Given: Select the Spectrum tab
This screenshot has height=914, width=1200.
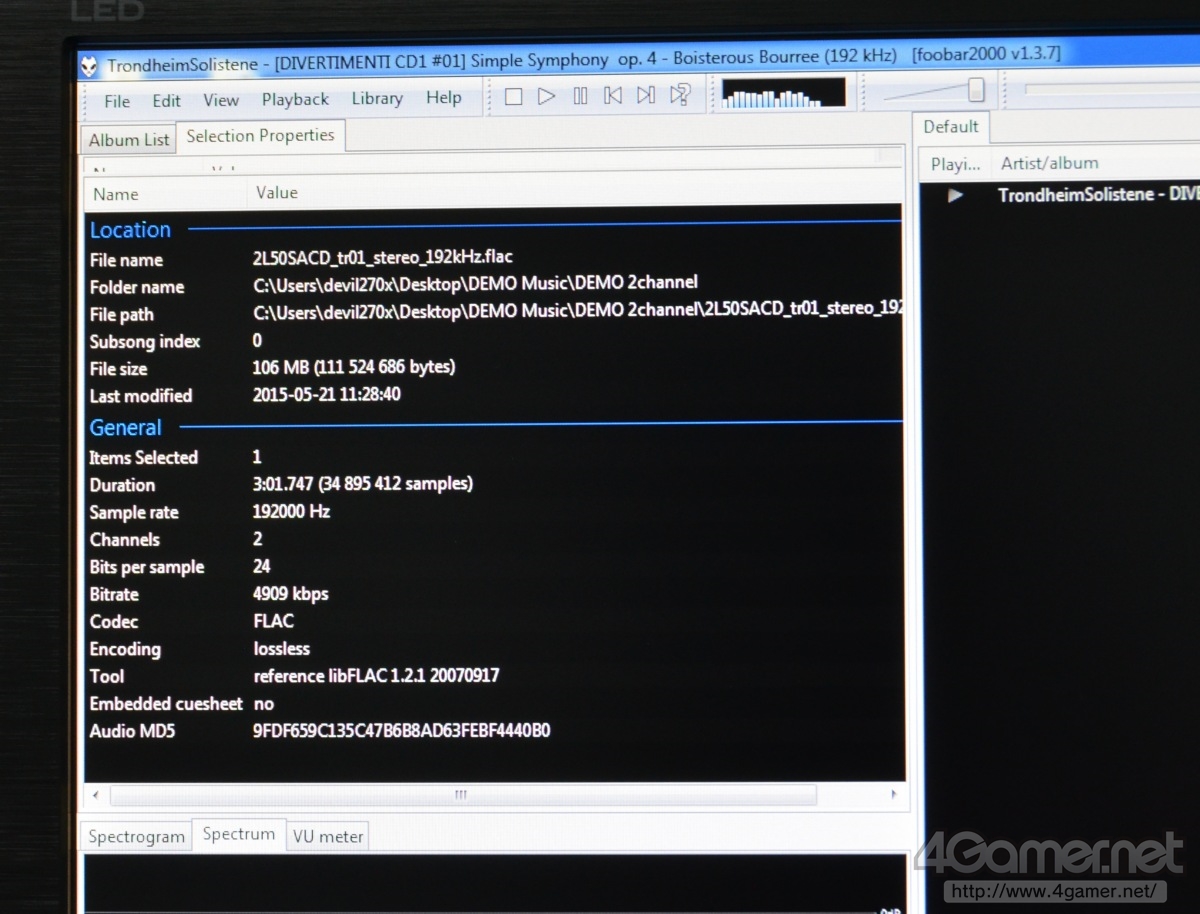Looking at the screenshot, I should click(238, 834).
